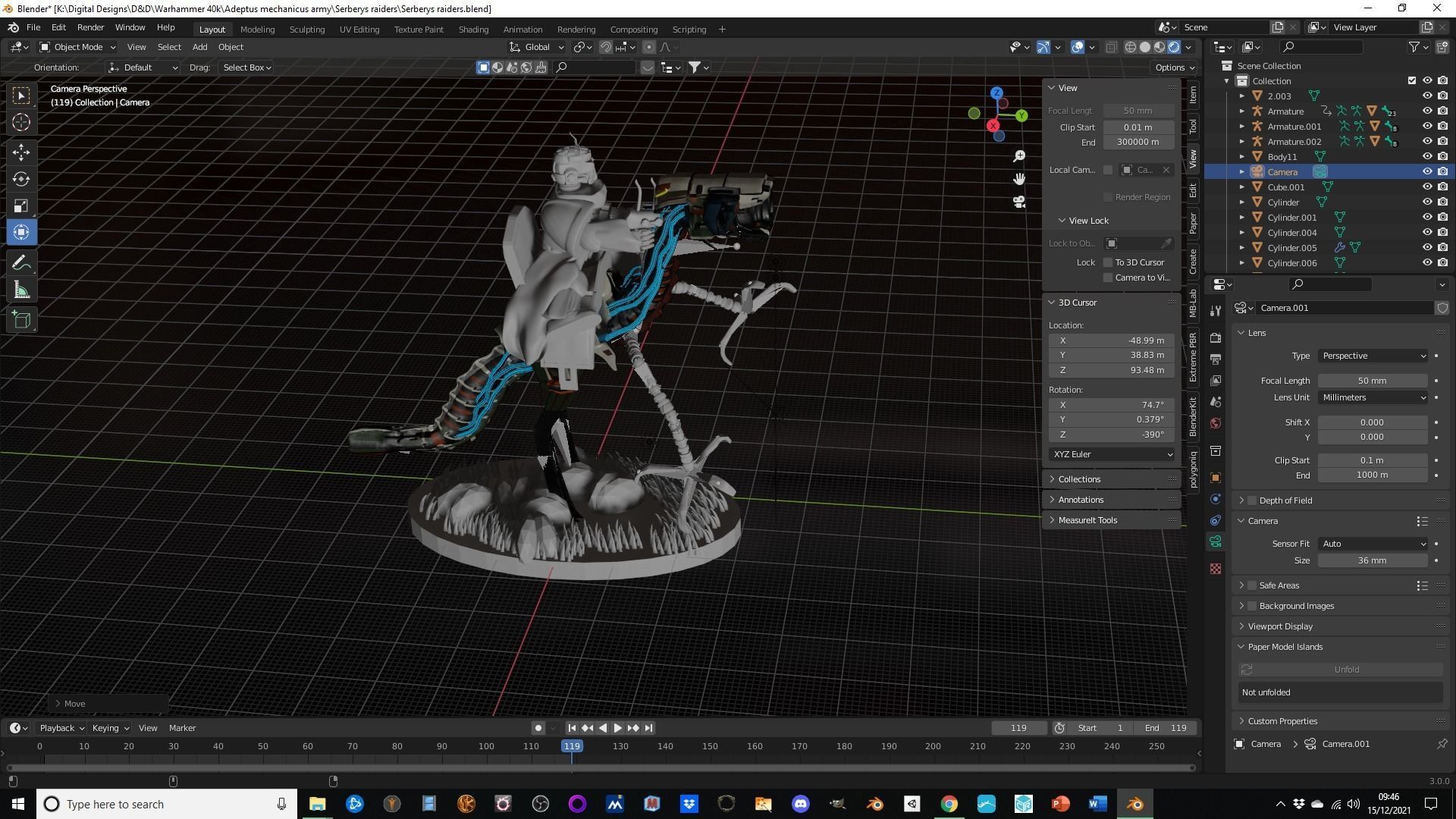This screenshot has height=819, width=1456.
Task: Enable Lock To 3D Cursor checkbox
Action: click(1108, 262)
